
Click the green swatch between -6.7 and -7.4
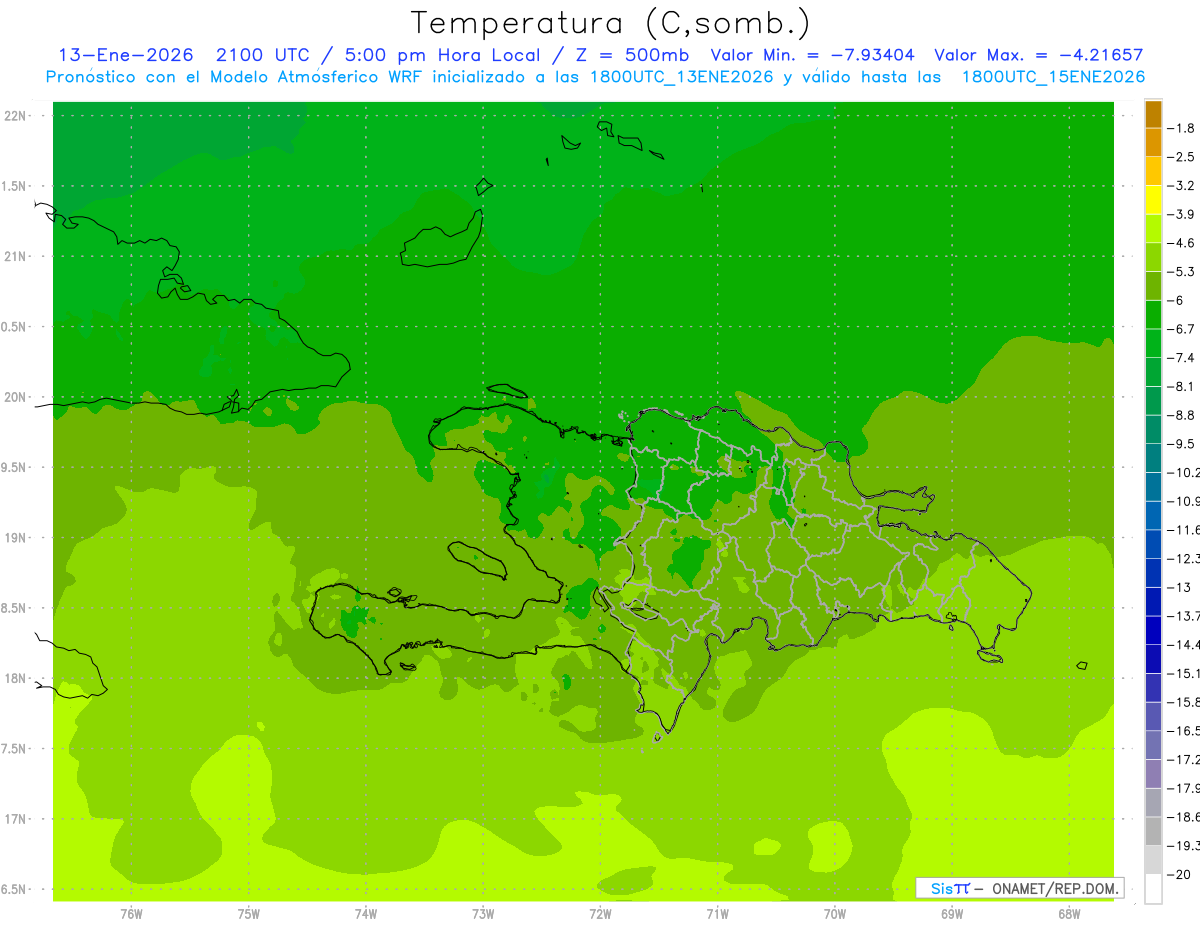(x=1153, y=343)
